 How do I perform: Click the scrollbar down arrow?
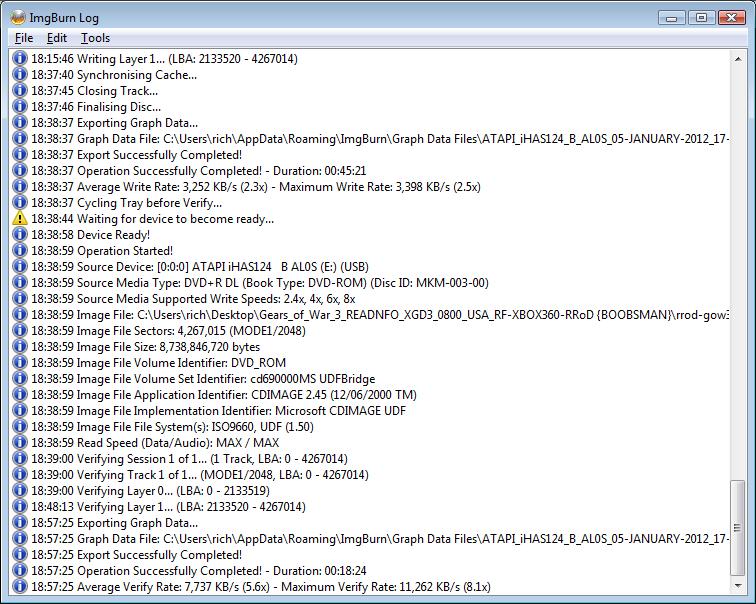pyautogui.click(x=738, y=587)
